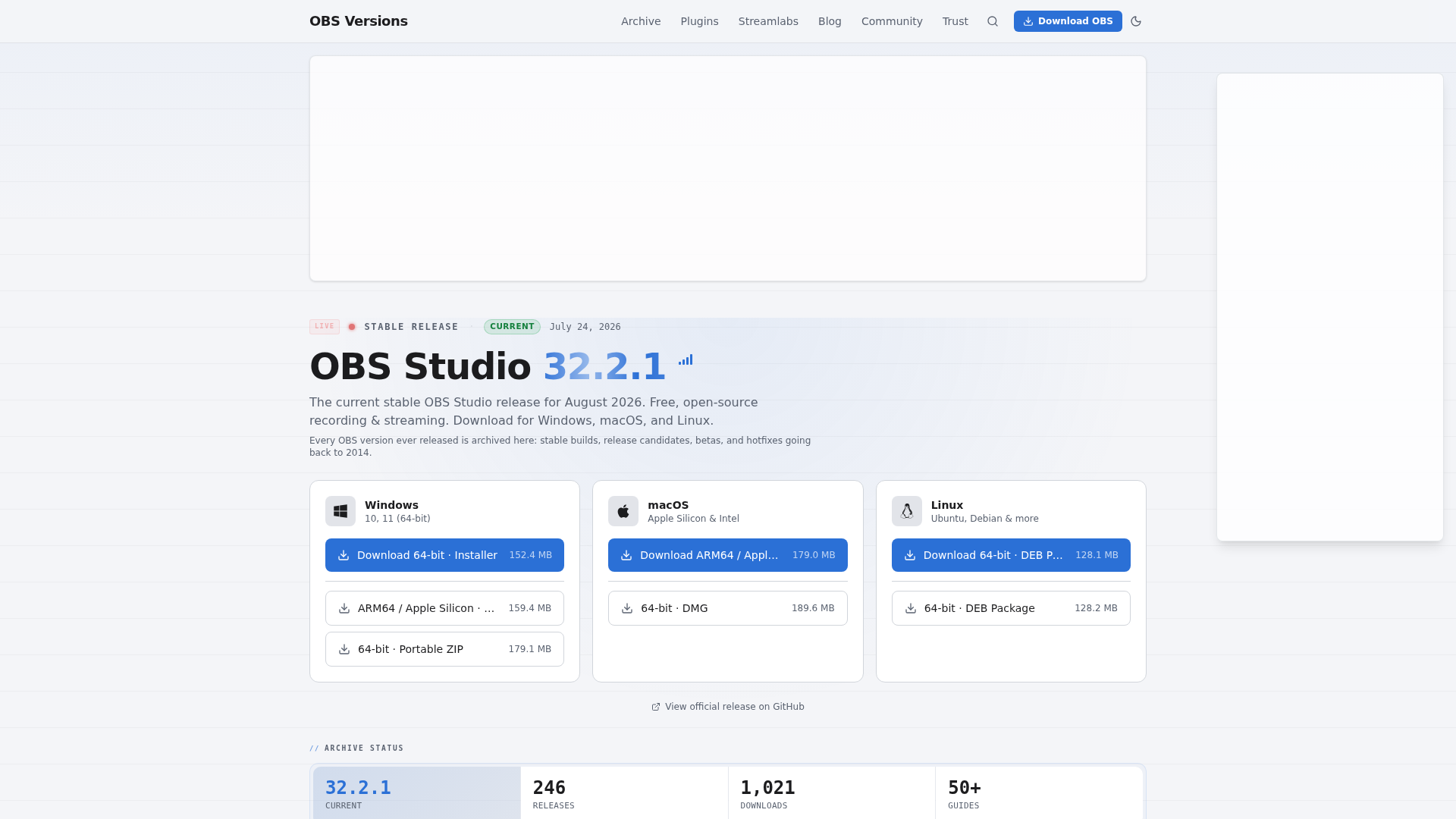The image size is (1456, 819).
Task: Click the CURRENT status badge
Action: click(x=512, y=327)
